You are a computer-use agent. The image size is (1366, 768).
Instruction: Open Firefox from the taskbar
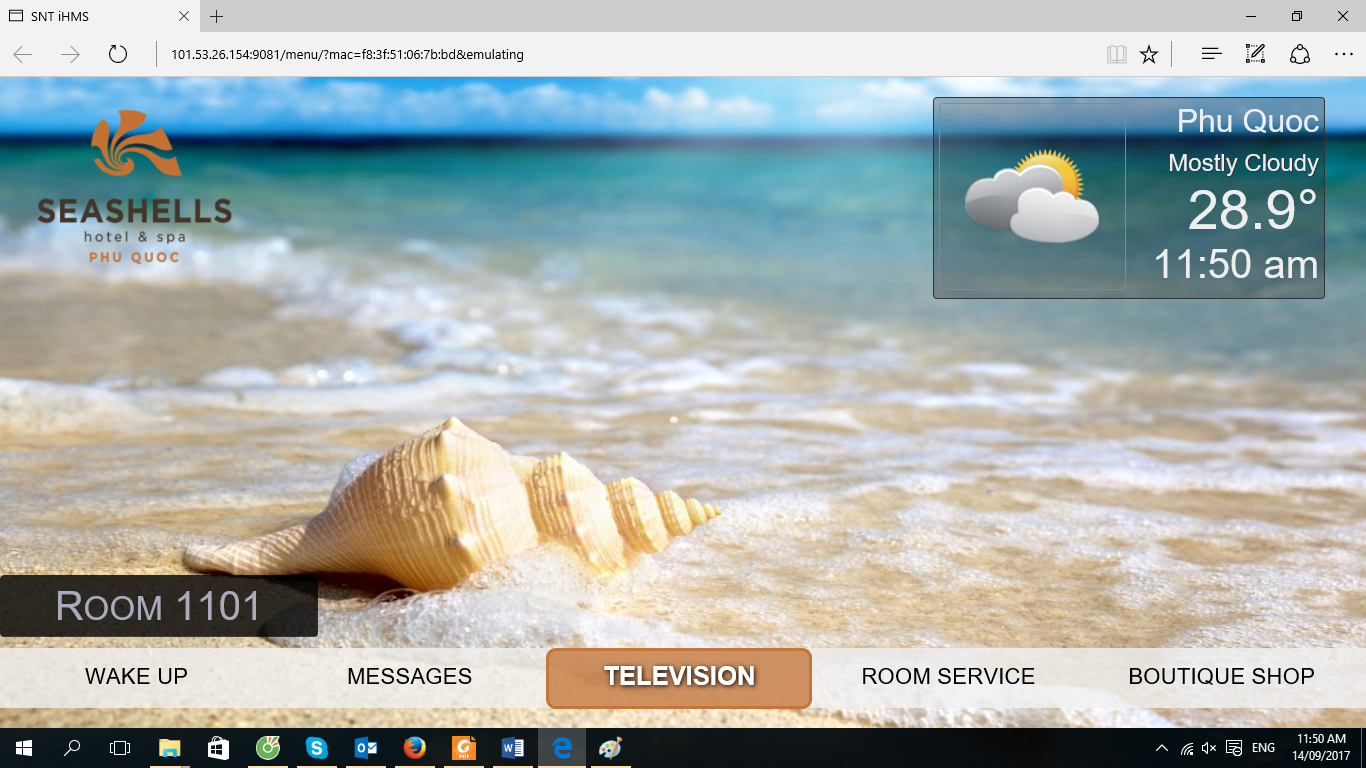coord(413,747)
